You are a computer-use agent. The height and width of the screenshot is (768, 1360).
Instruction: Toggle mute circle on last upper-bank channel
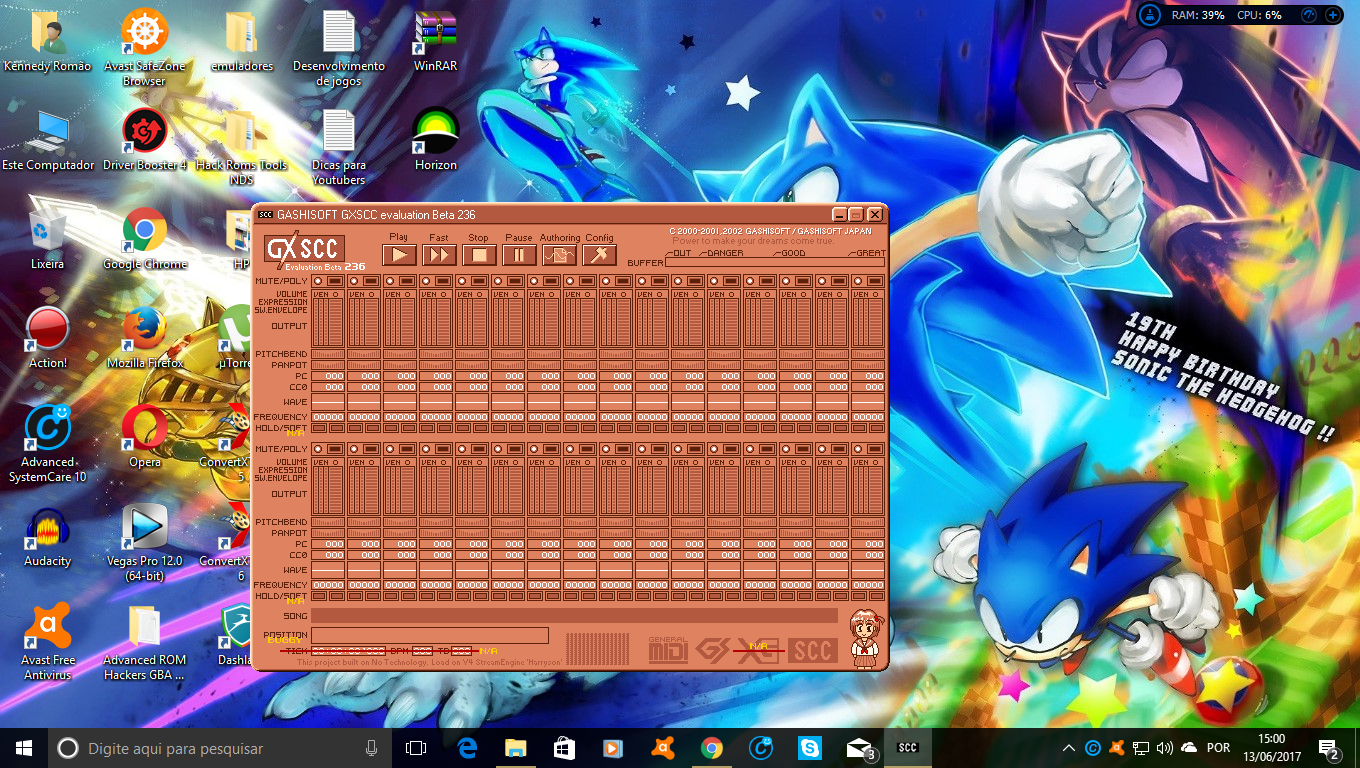[x=859, y=282]
